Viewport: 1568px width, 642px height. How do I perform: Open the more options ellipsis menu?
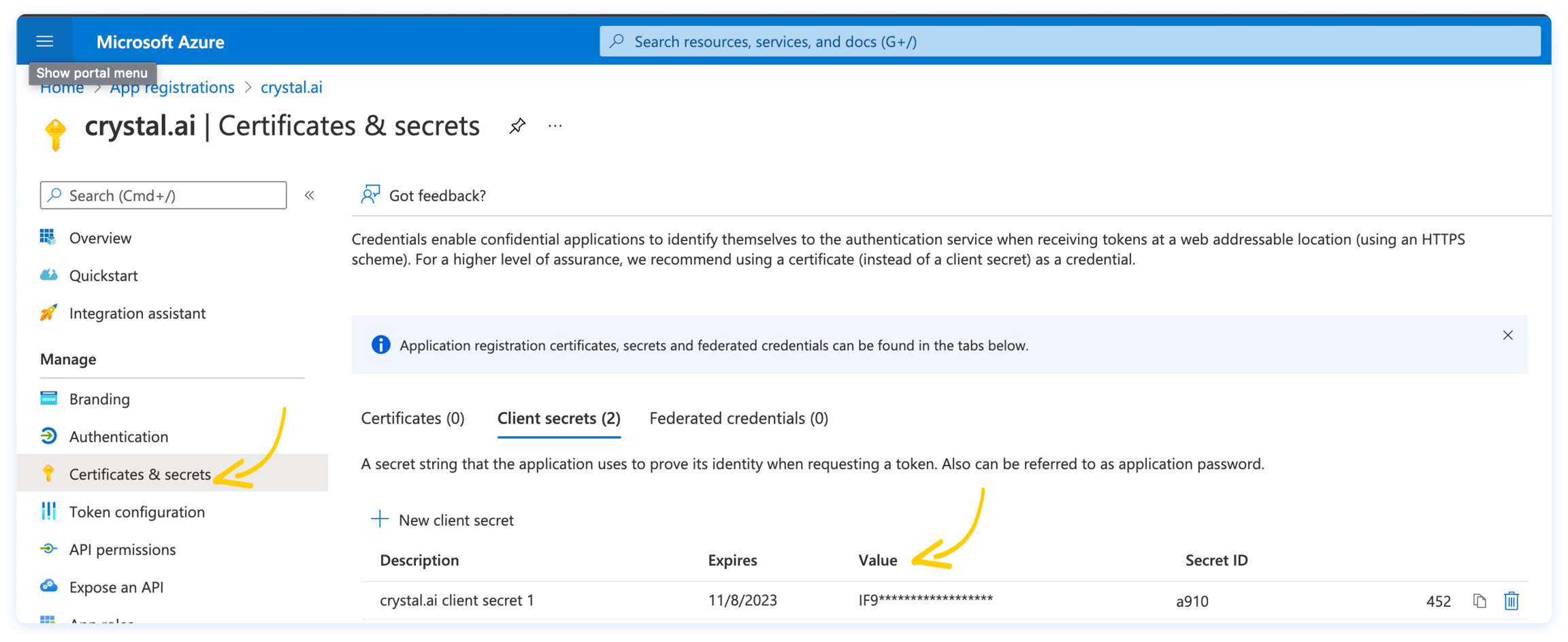click(x=555, y=126)
